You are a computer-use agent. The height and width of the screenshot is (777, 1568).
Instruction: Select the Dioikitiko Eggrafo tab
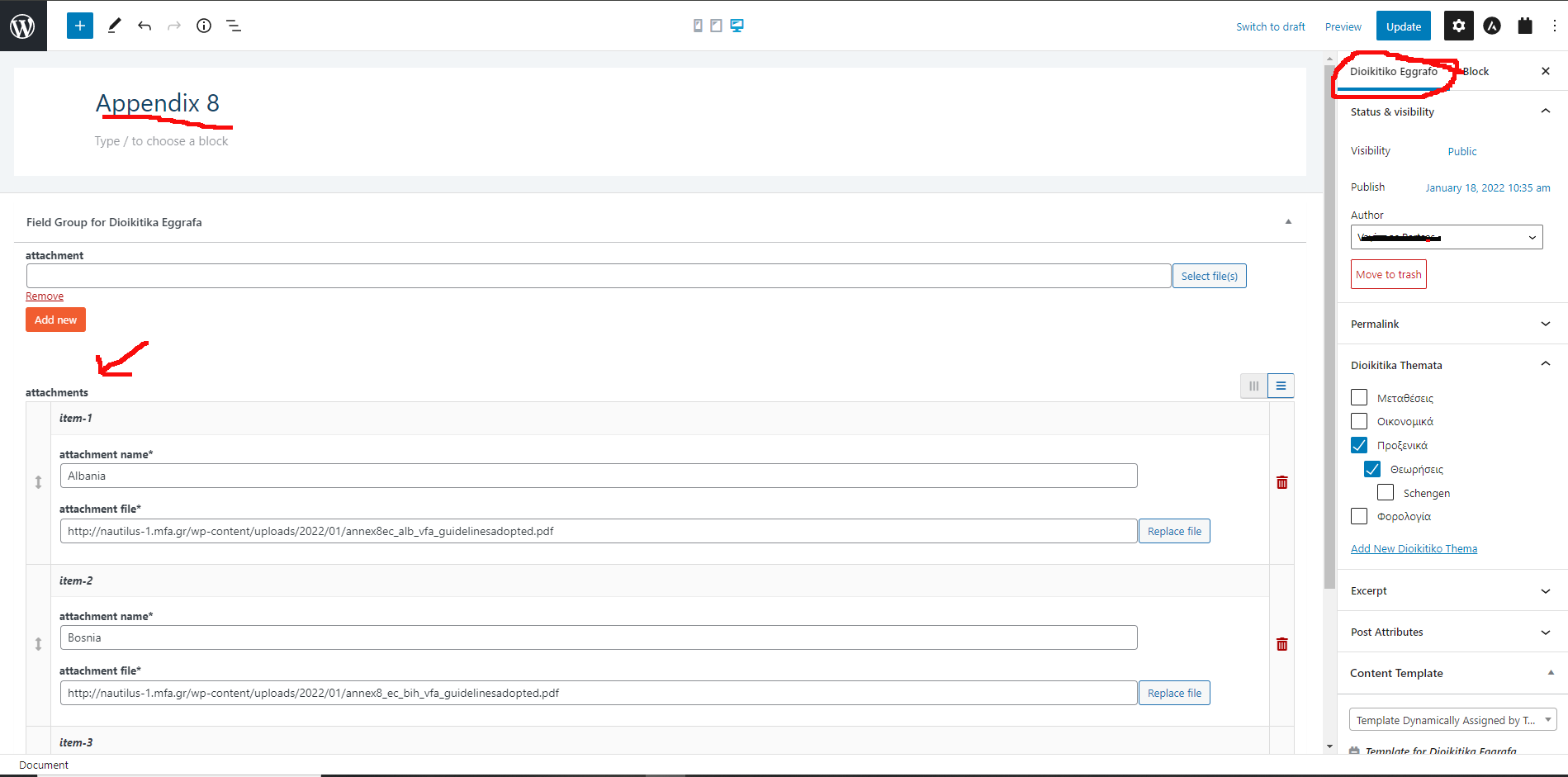pos(1394,72)
